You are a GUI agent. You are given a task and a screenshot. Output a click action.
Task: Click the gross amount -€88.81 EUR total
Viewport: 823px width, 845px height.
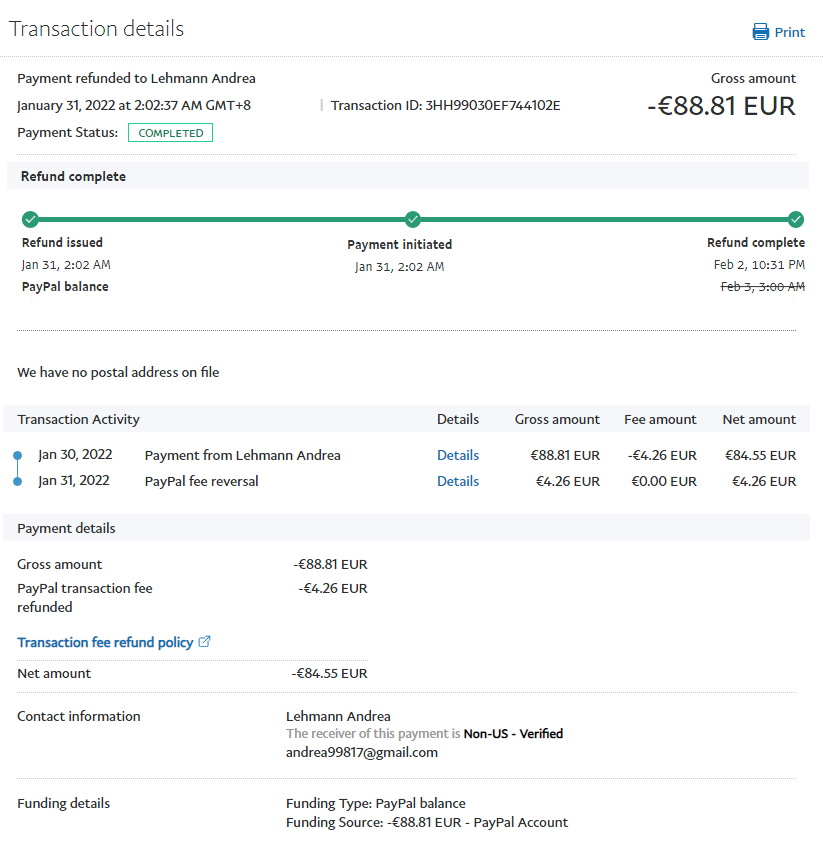[721, 106]
